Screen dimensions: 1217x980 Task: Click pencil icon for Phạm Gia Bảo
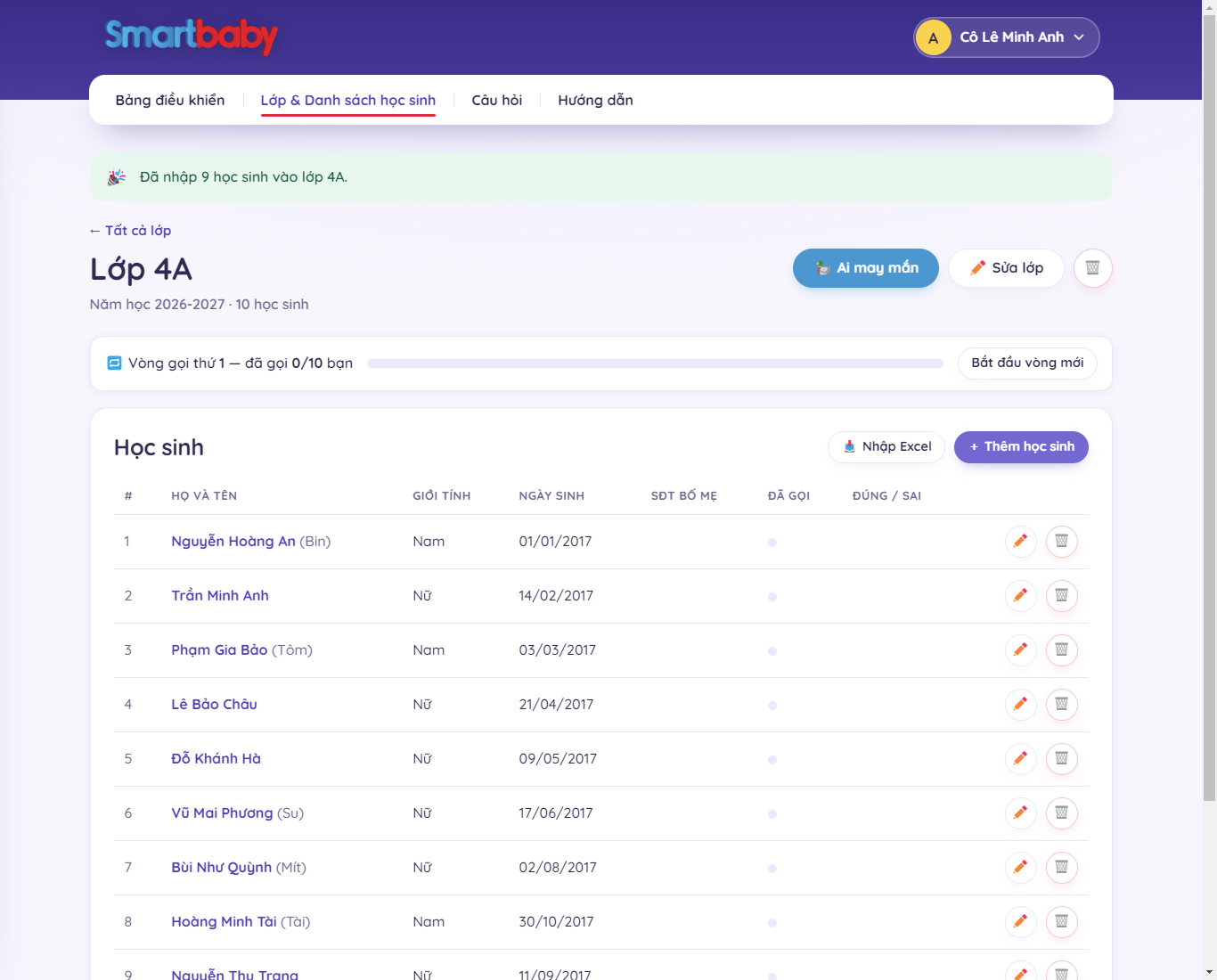click(1020, 650)
